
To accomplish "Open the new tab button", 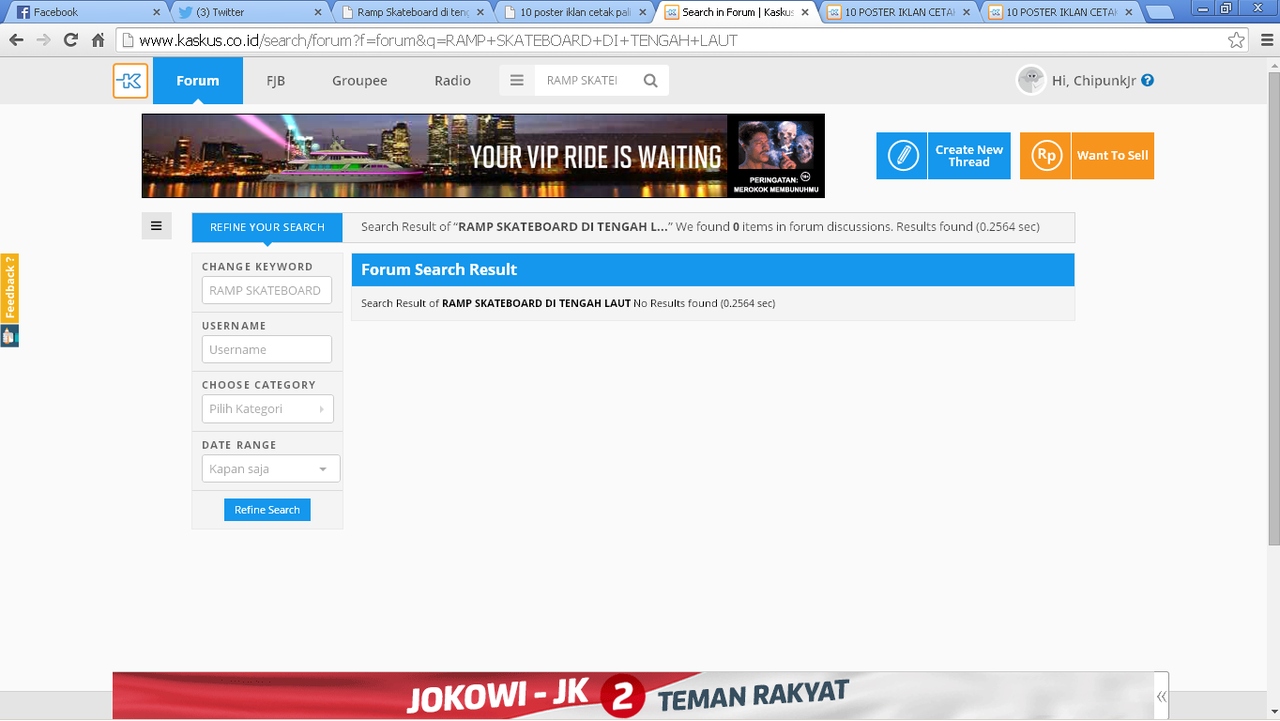I will pos(1160,13).
